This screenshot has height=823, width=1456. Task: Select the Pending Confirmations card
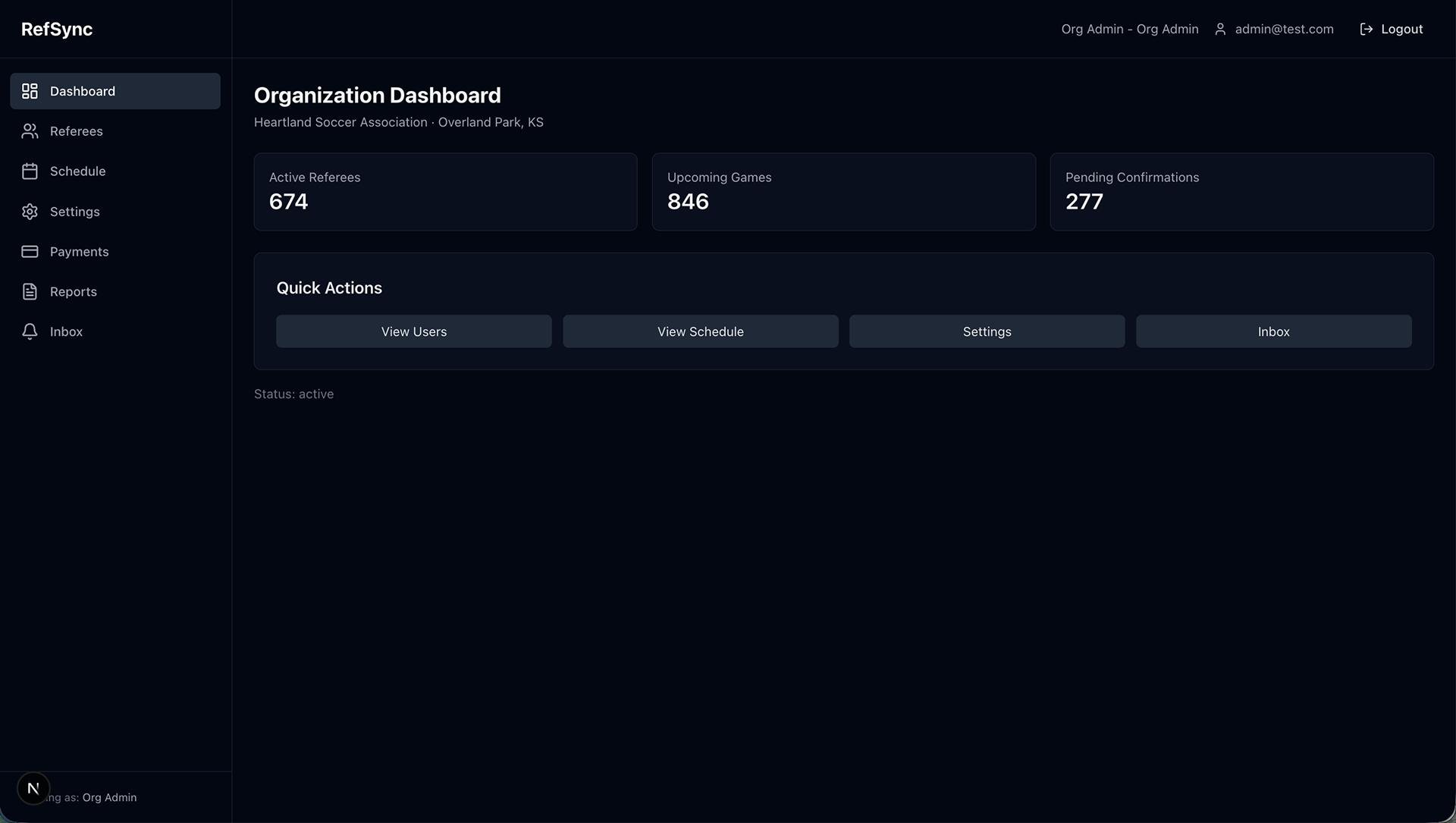pyautogui.click(x=1241, y=192)
